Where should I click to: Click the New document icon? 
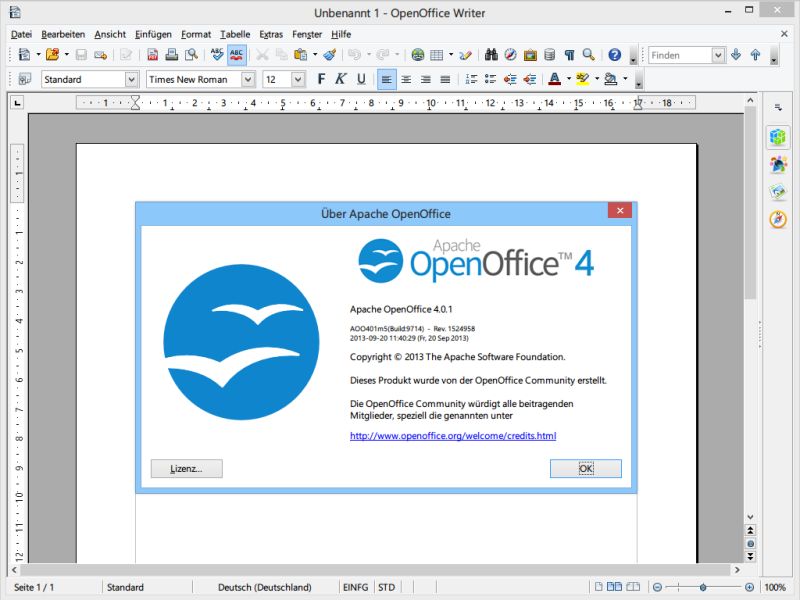pyautogui.click(x=24, y=55)
